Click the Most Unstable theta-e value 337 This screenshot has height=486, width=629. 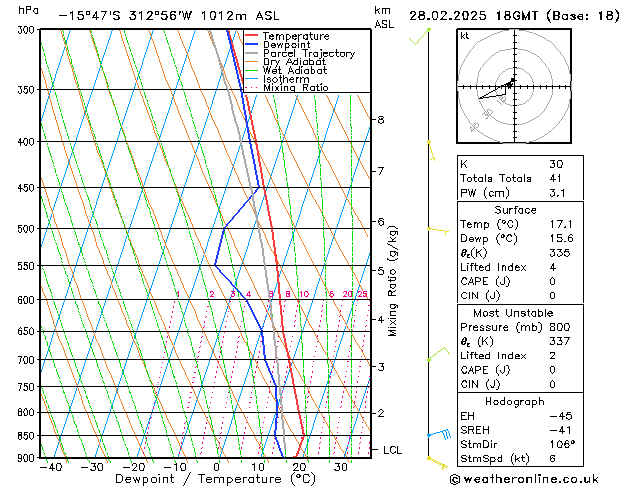(x=560, y=341)
